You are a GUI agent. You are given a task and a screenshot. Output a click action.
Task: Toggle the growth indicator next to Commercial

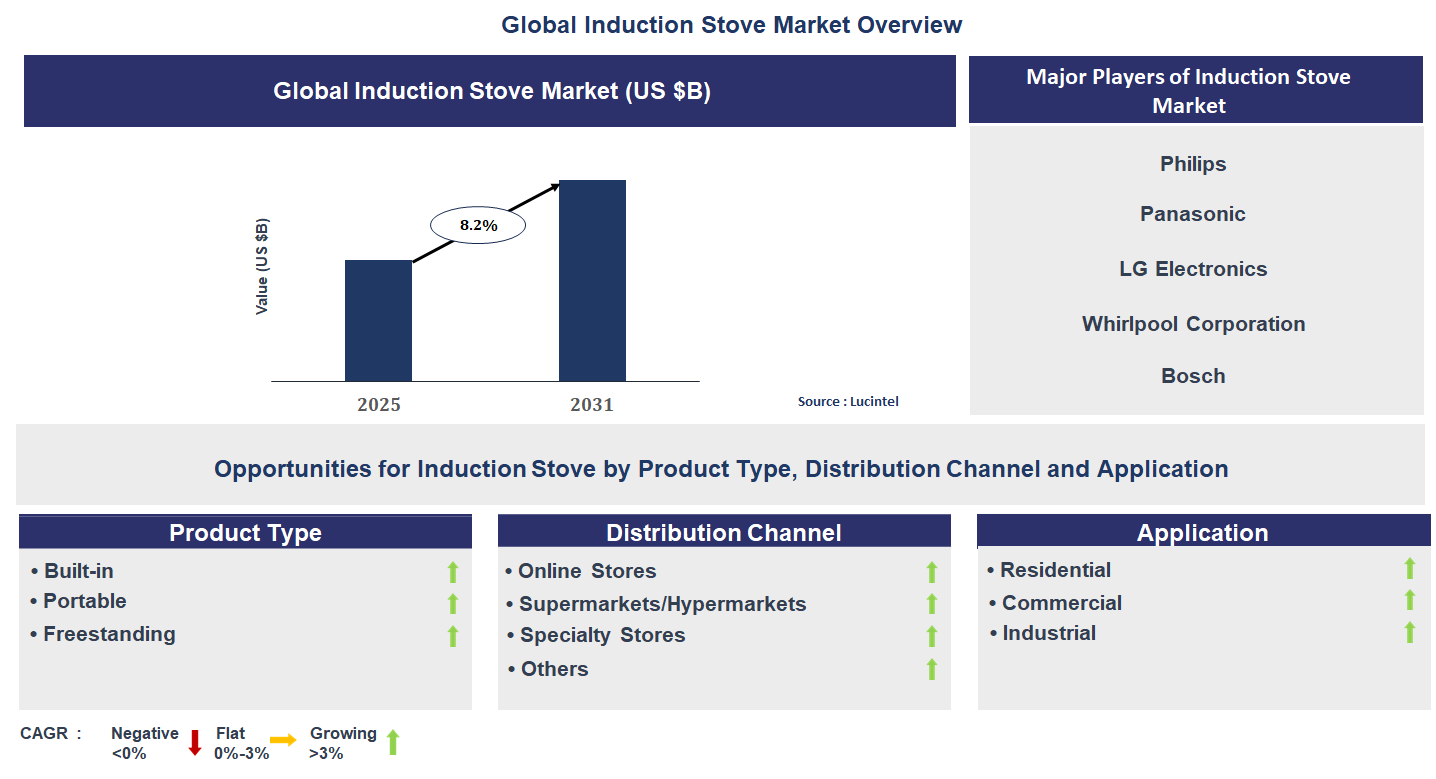[1411, 601]
